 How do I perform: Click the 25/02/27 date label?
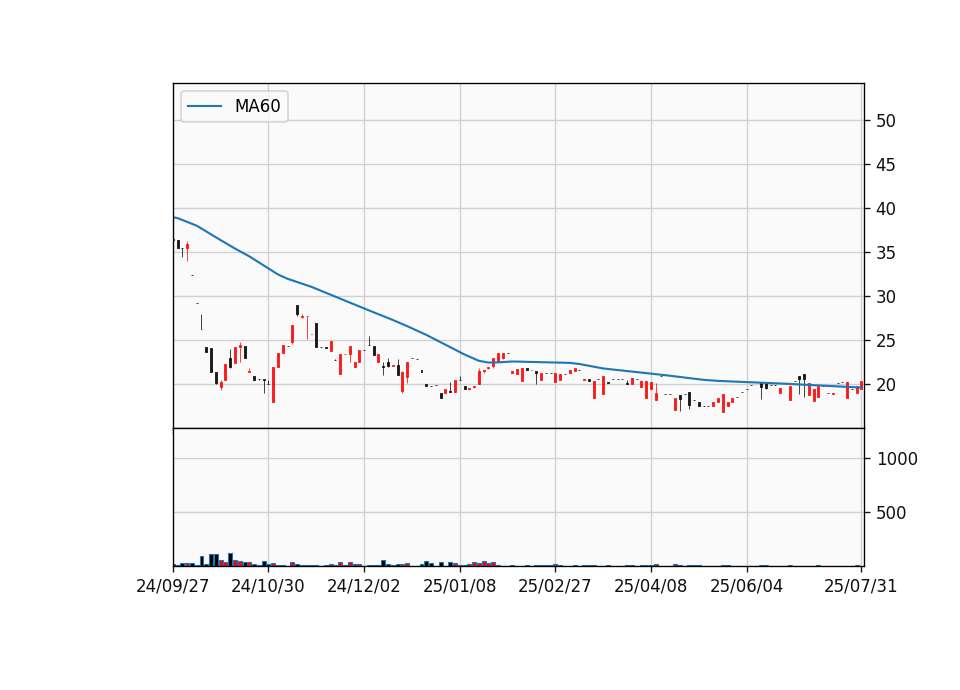click(555, 586)
